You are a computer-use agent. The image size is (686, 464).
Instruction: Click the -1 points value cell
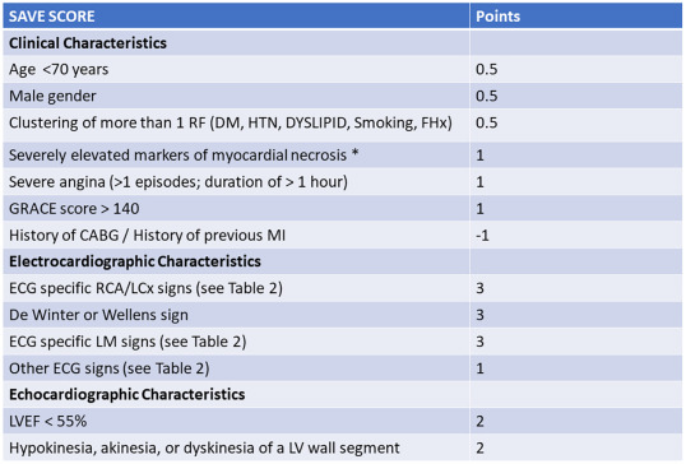pos(484,235)
